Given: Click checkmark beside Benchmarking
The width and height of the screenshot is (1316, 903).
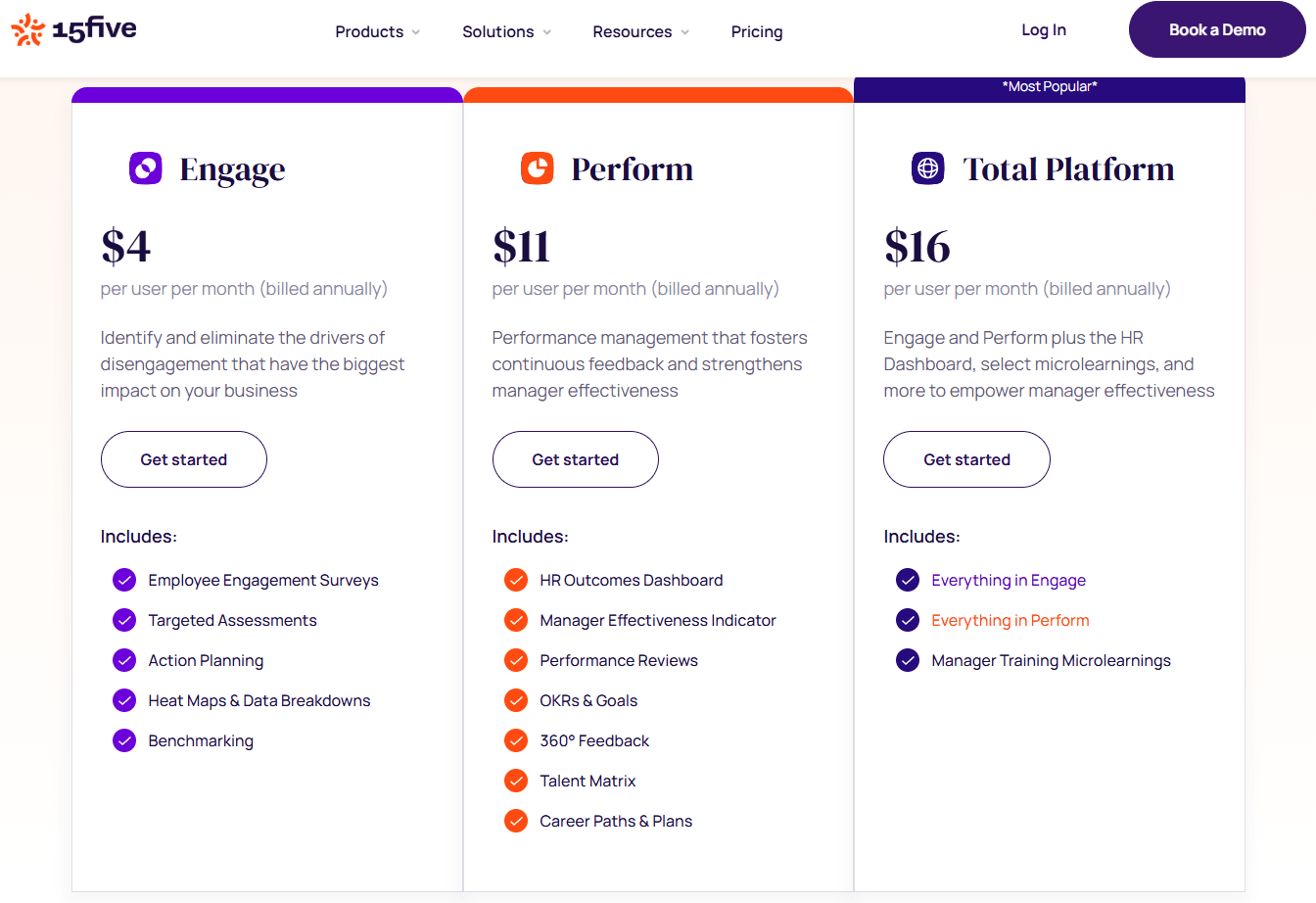Looking at the screenshot, I should coord(124,741).
